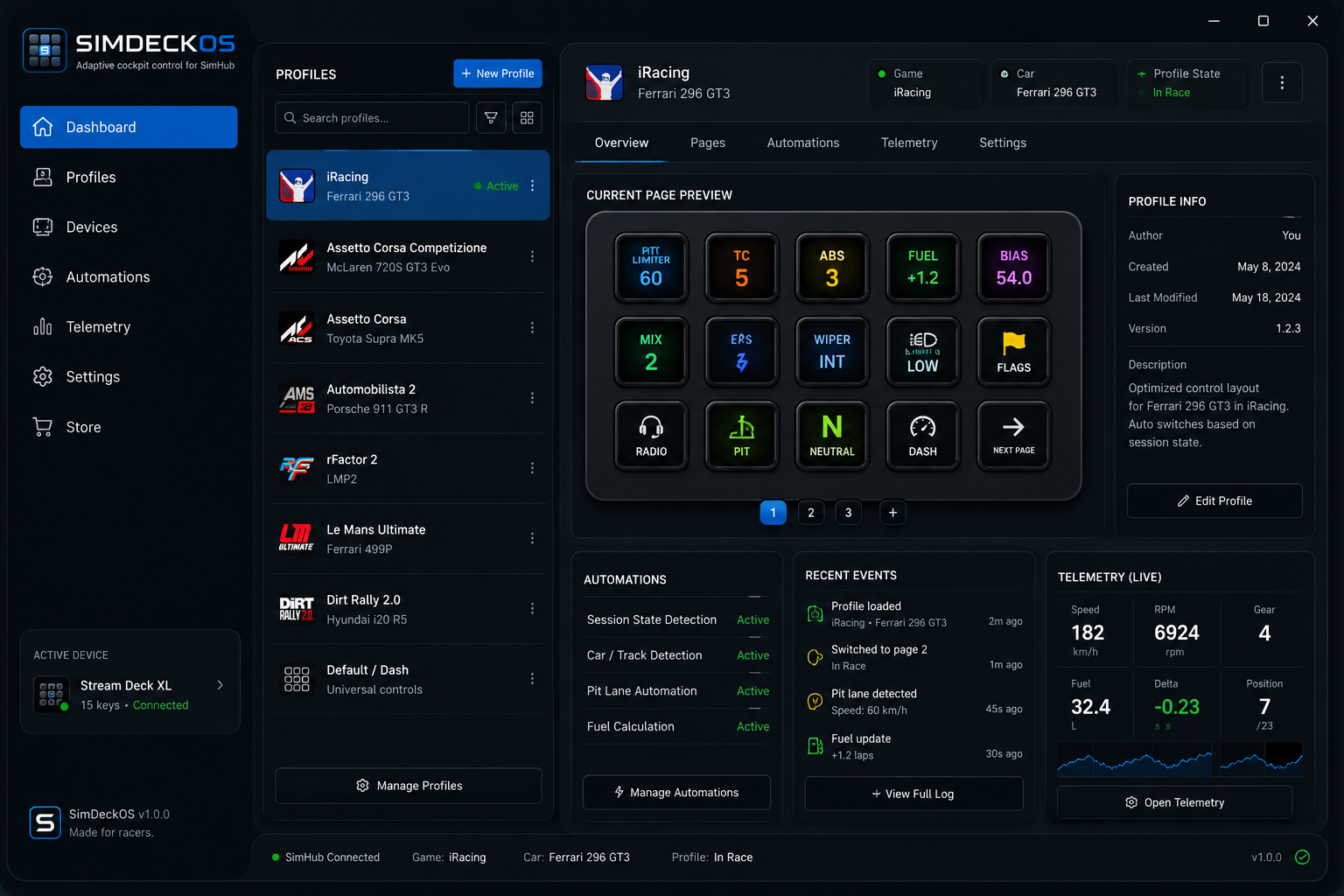Activate the ERS lightning deck key
1344x896 pixels.
pyautogui.click(x=742, y=352)
